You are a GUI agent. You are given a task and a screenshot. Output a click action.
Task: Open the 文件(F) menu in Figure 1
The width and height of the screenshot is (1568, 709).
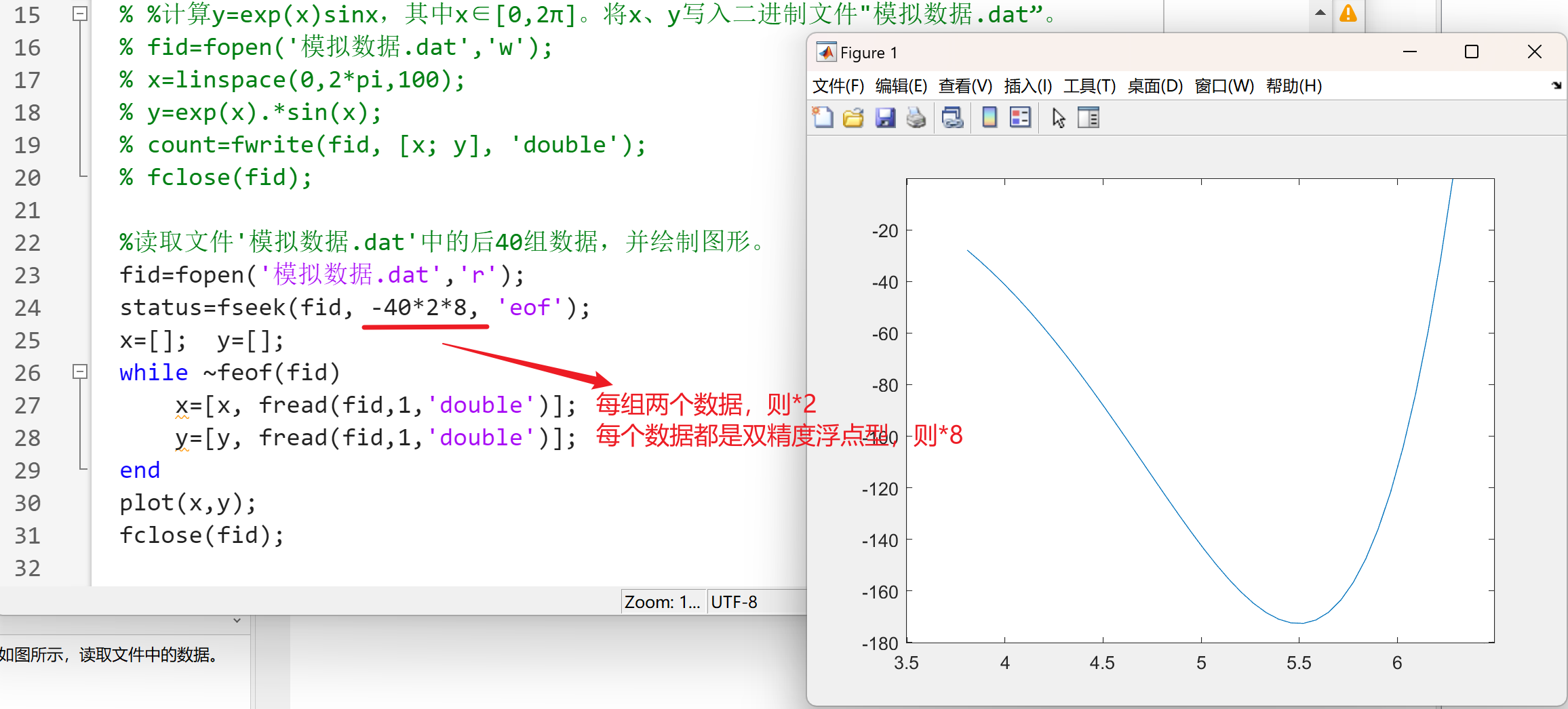click(x=838, y=86)
